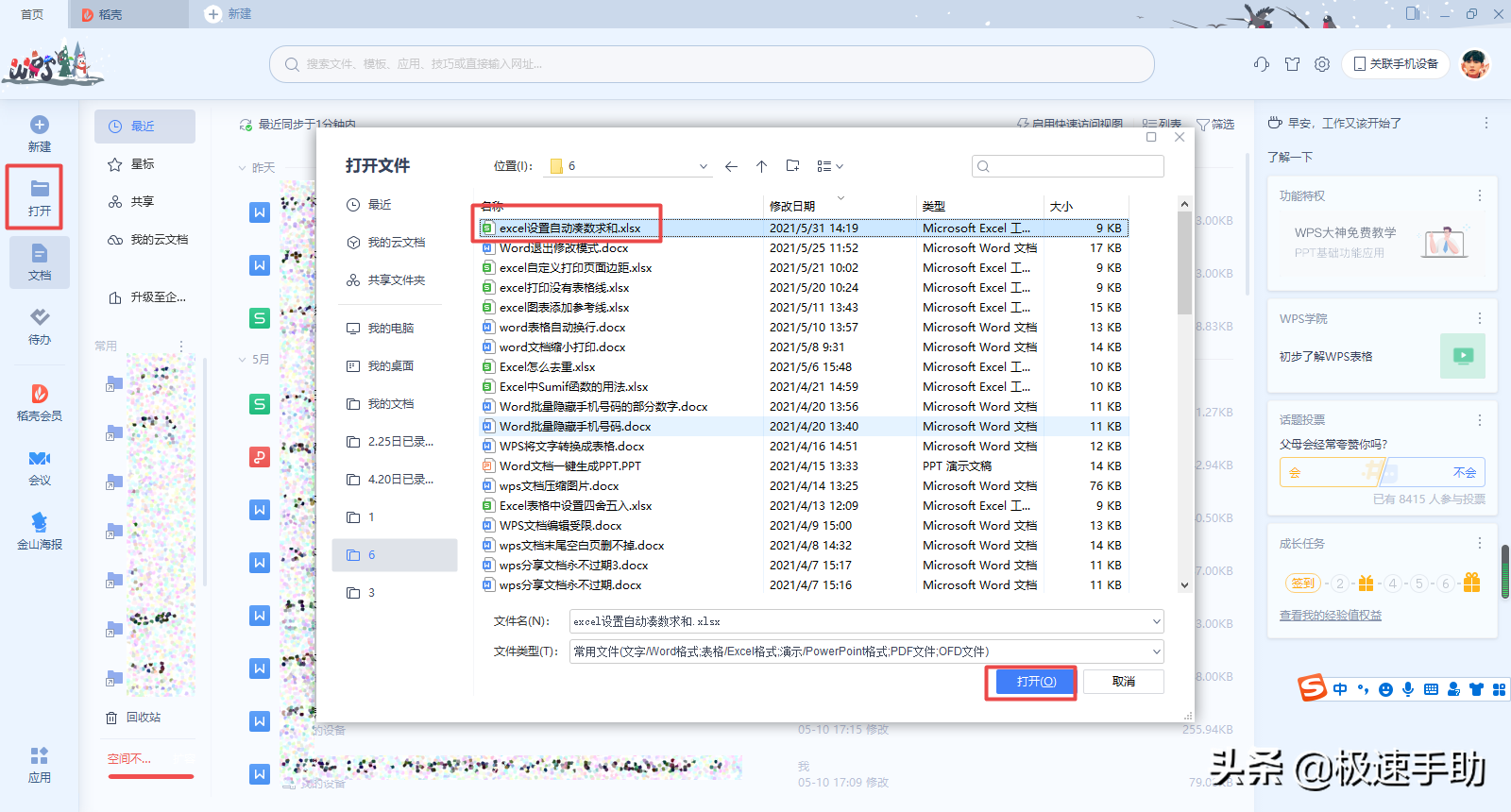Image resolution: width=1511 pixels, height=812 pixels.
Task: Click the 修改日期 column header
Action: coord(792,206)
